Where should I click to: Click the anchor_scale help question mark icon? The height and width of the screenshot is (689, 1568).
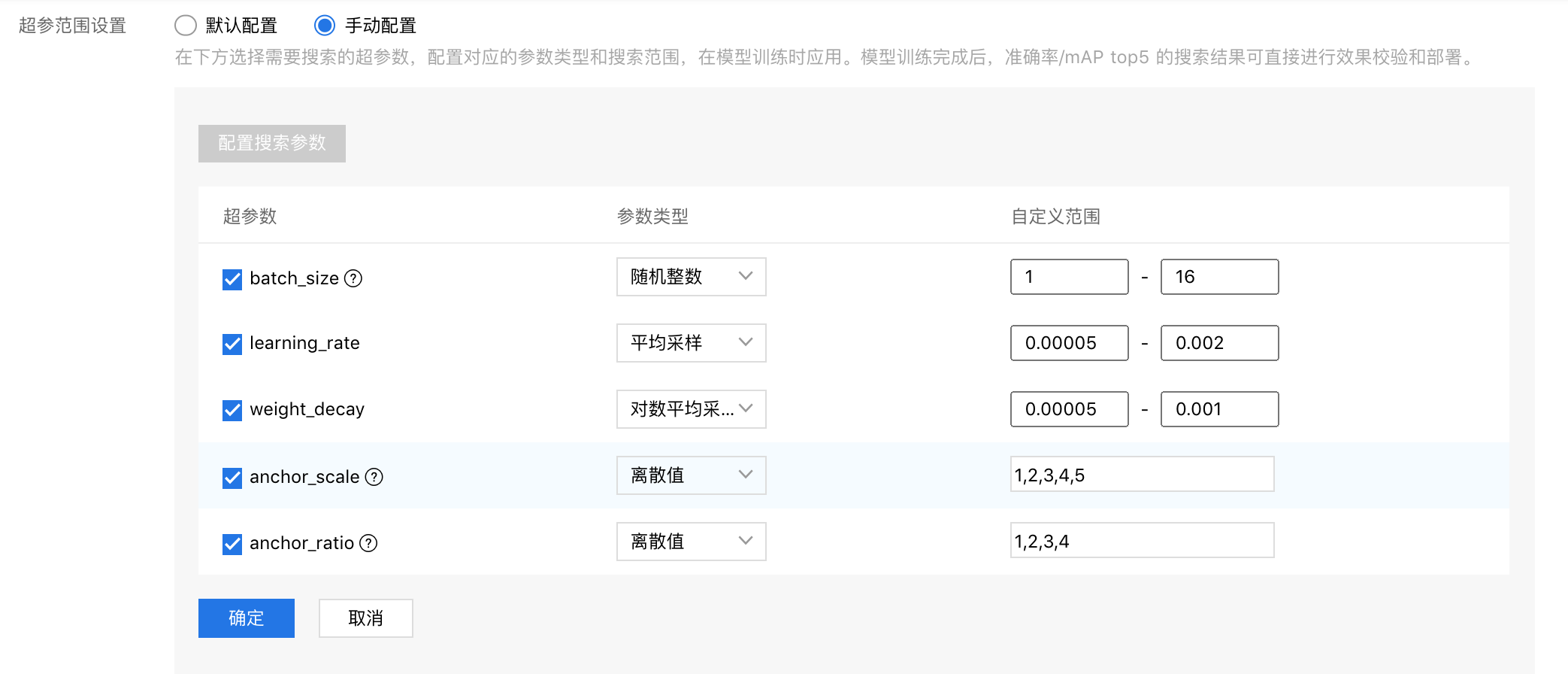[x=374, y=477]
